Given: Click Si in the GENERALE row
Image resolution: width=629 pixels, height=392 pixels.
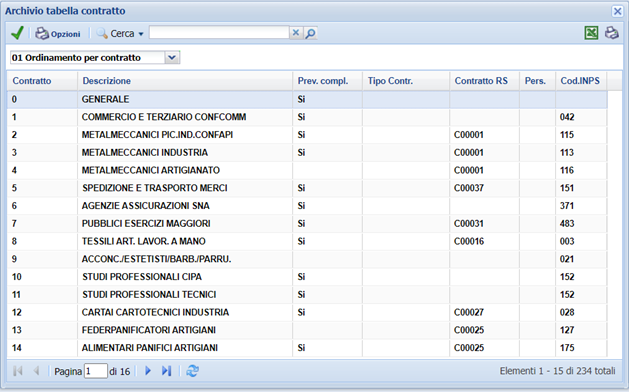Looking at the screenshot, I should pyautogui.click(x=301, y=99).
